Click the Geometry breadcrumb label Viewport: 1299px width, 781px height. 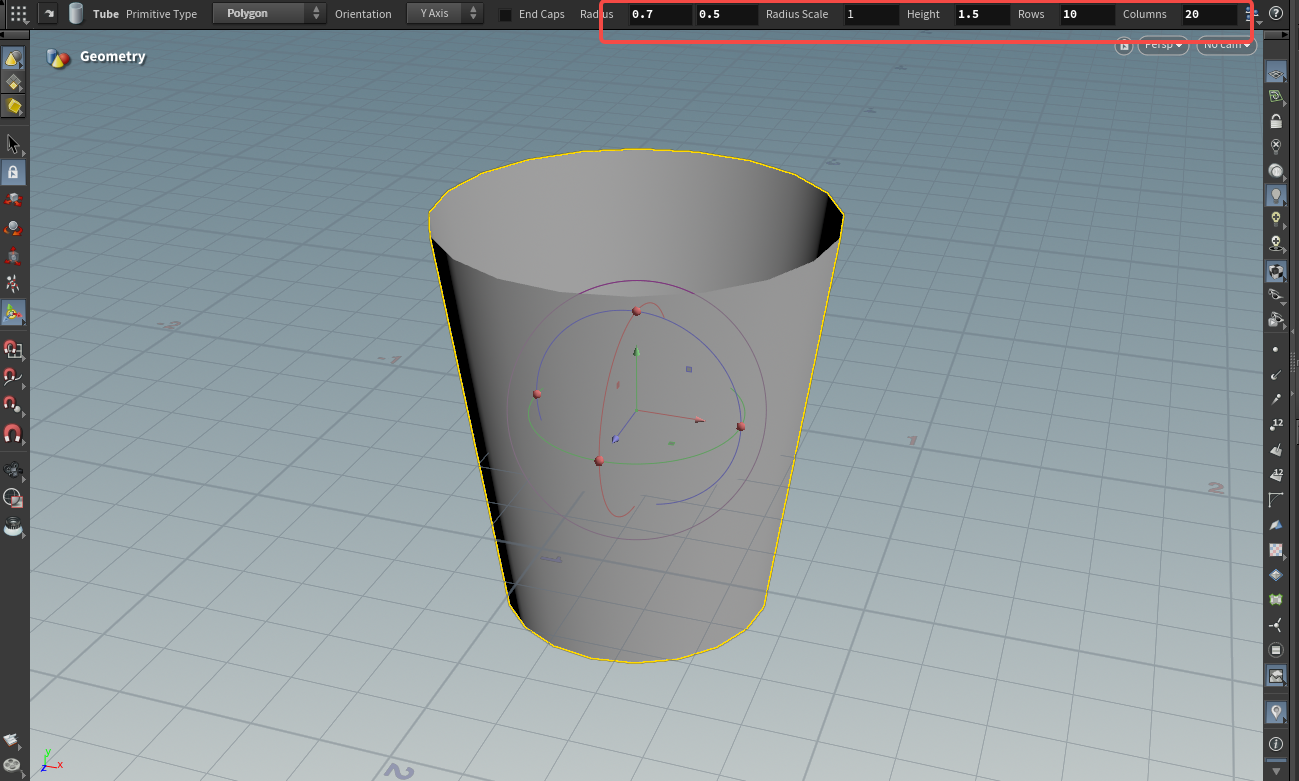click(113, 56)
